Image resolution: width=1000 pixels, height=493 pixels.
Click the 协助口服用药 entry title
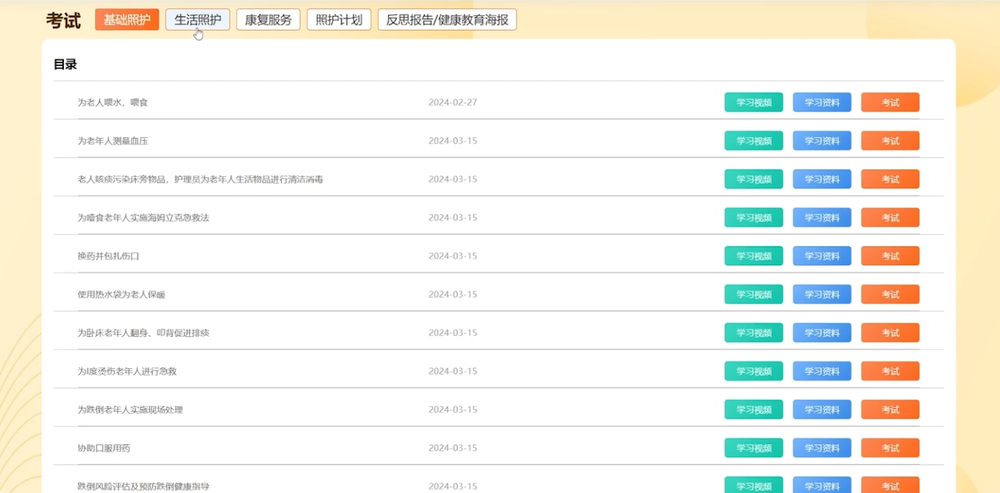click(x=104, y=448)
